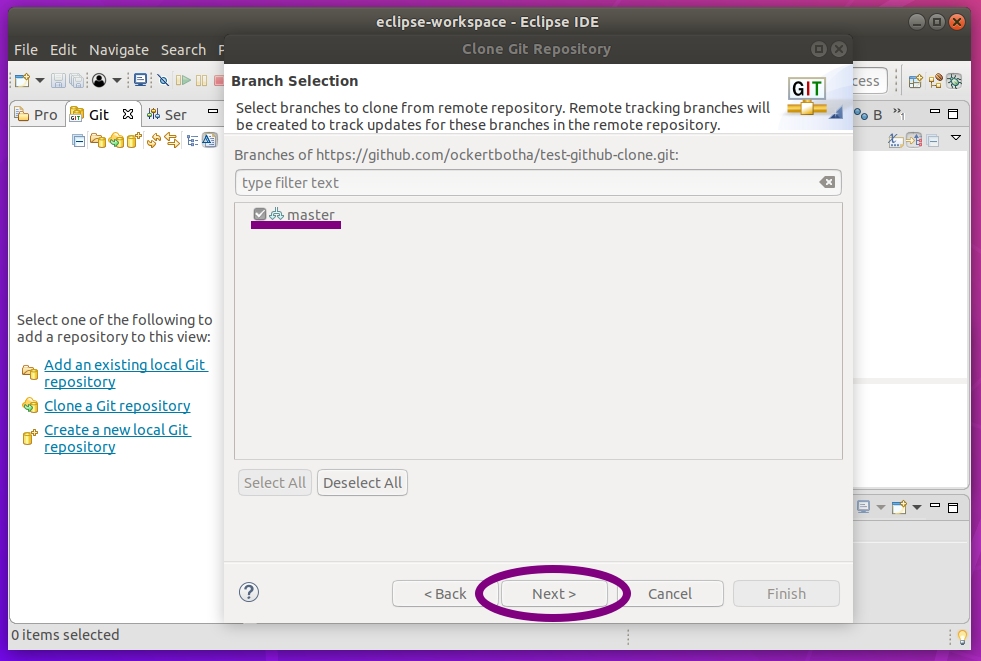This screenshot has width=981, height=661.
Task: Click Create new Git repository toolbar icon
Action: (x=134, y=141)
